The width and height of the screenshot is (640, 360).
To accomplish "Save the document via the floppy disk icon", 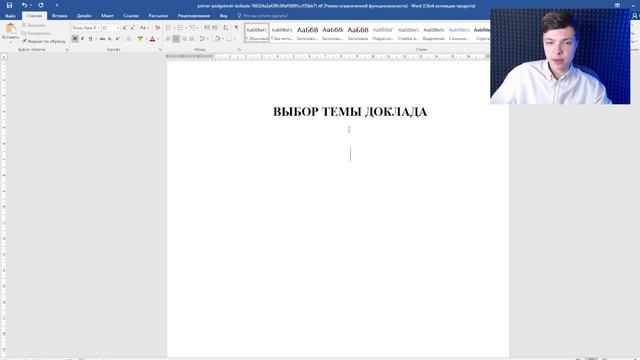I will [x=9, y=5].
